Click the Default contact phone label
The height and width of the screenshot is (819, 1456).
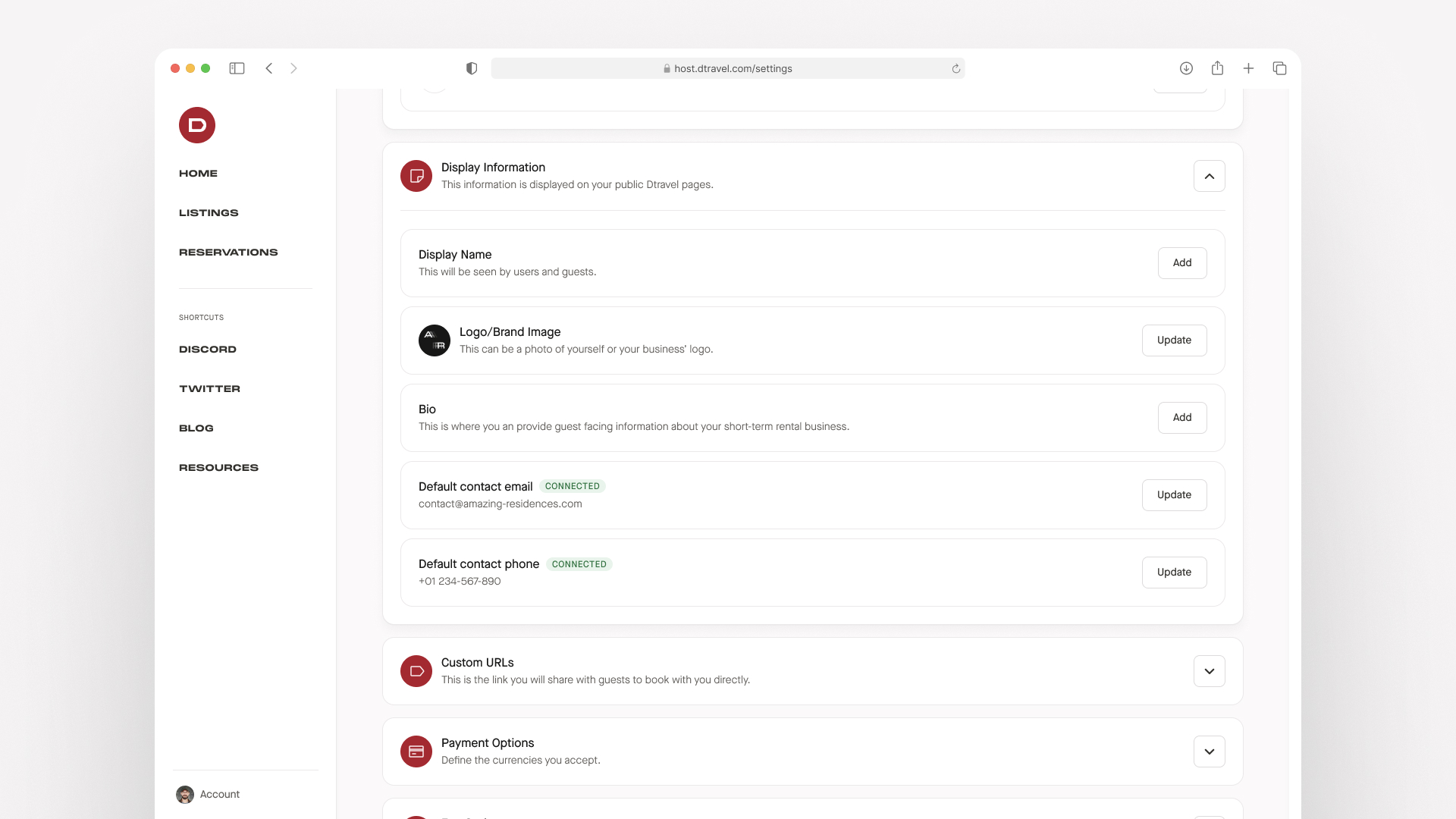coord(479,564)
